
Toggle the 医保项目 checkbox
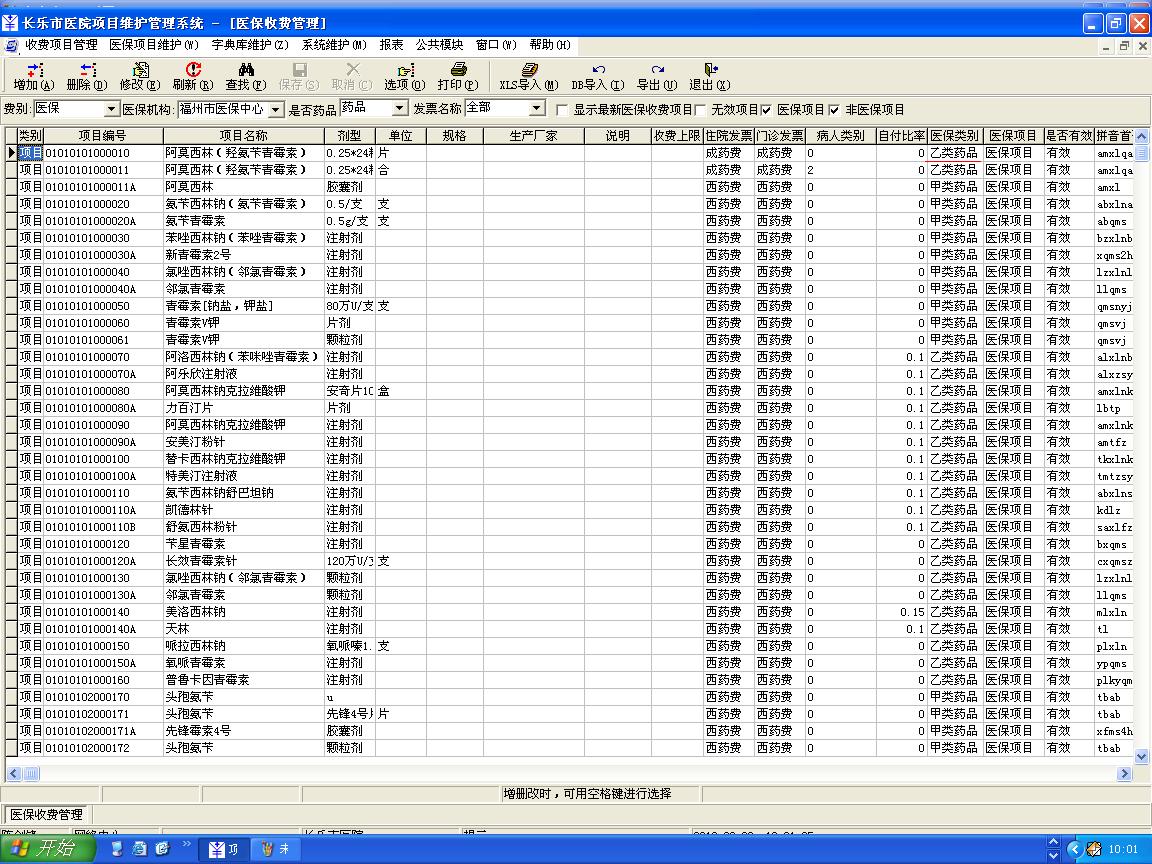coord(766,110)
